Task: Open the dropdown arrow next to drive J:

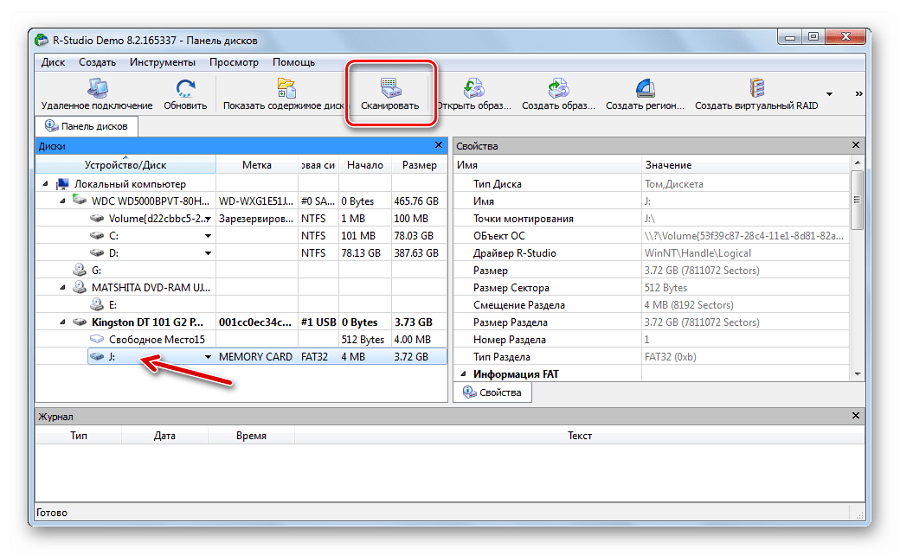Action: pyautogui.click(x=208, y=357)
